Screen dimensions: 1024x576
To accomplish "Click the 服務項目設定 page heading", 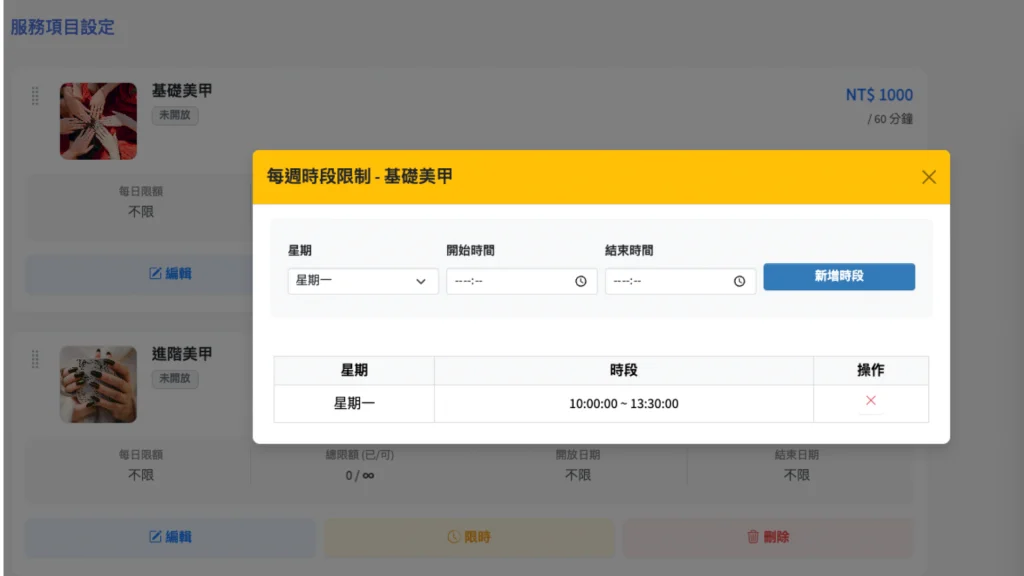I will tap(62, 27).
